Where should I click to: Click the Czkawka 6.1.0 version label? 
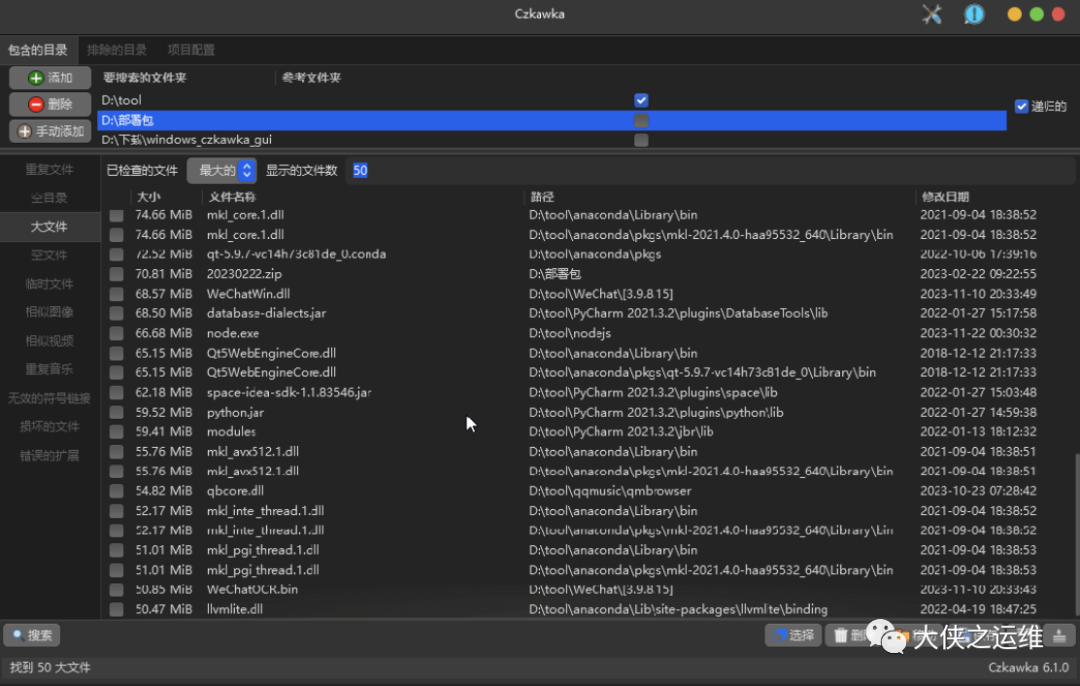(x=1028, y=667)
